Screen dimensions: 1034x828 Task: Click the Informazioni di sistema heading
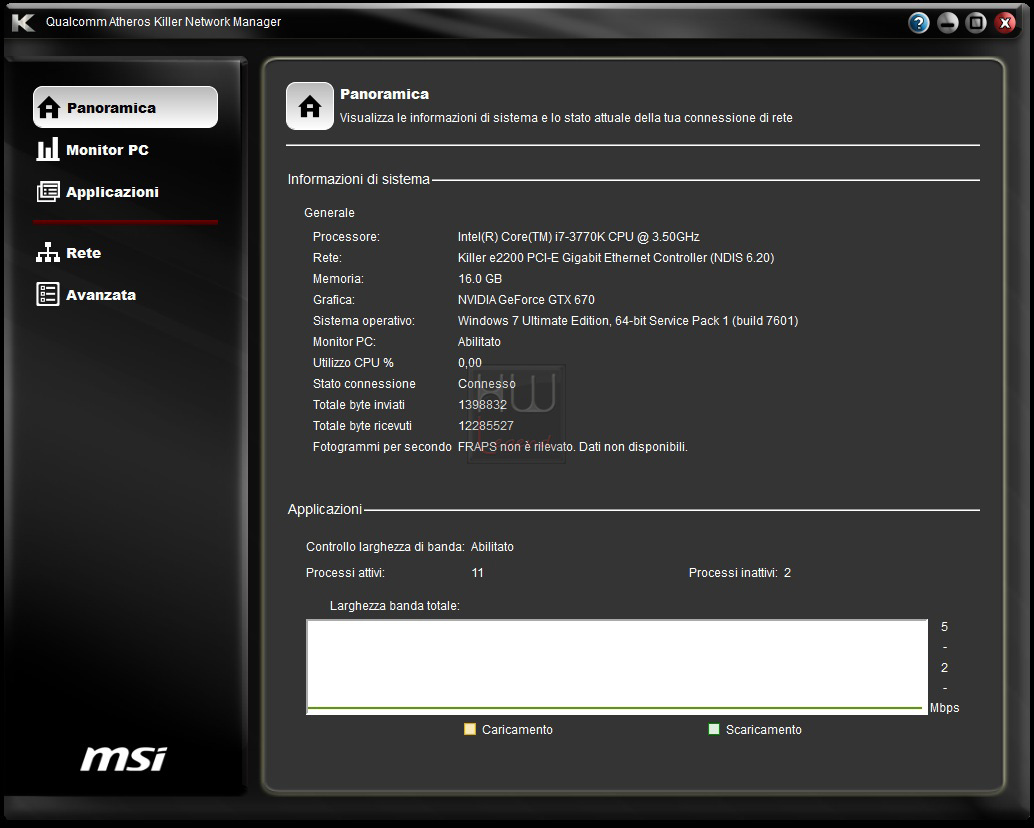click(x=359, y=179)
